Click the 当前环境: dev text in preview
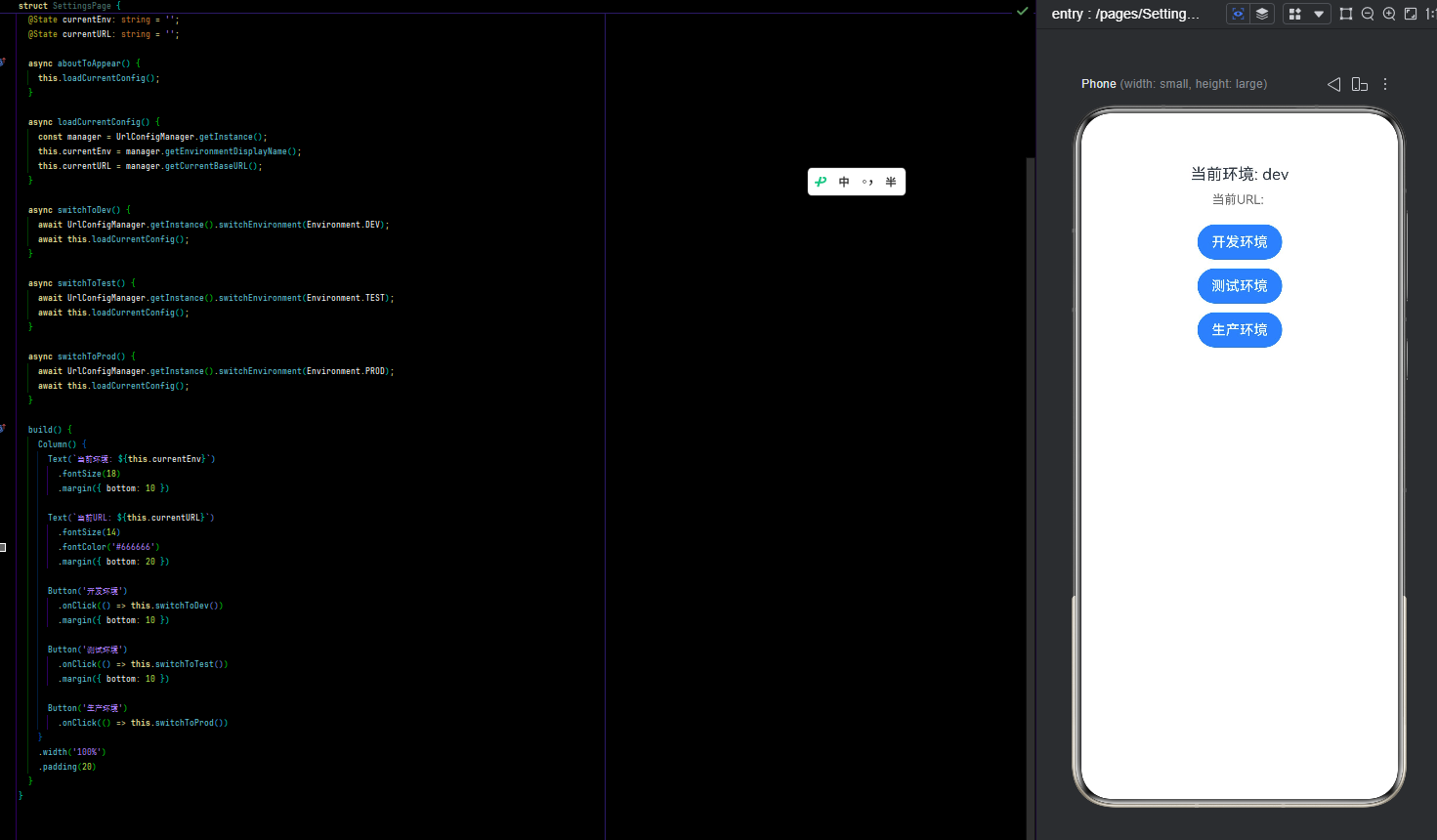1437x840 pixels. (x=1240, y=174)
